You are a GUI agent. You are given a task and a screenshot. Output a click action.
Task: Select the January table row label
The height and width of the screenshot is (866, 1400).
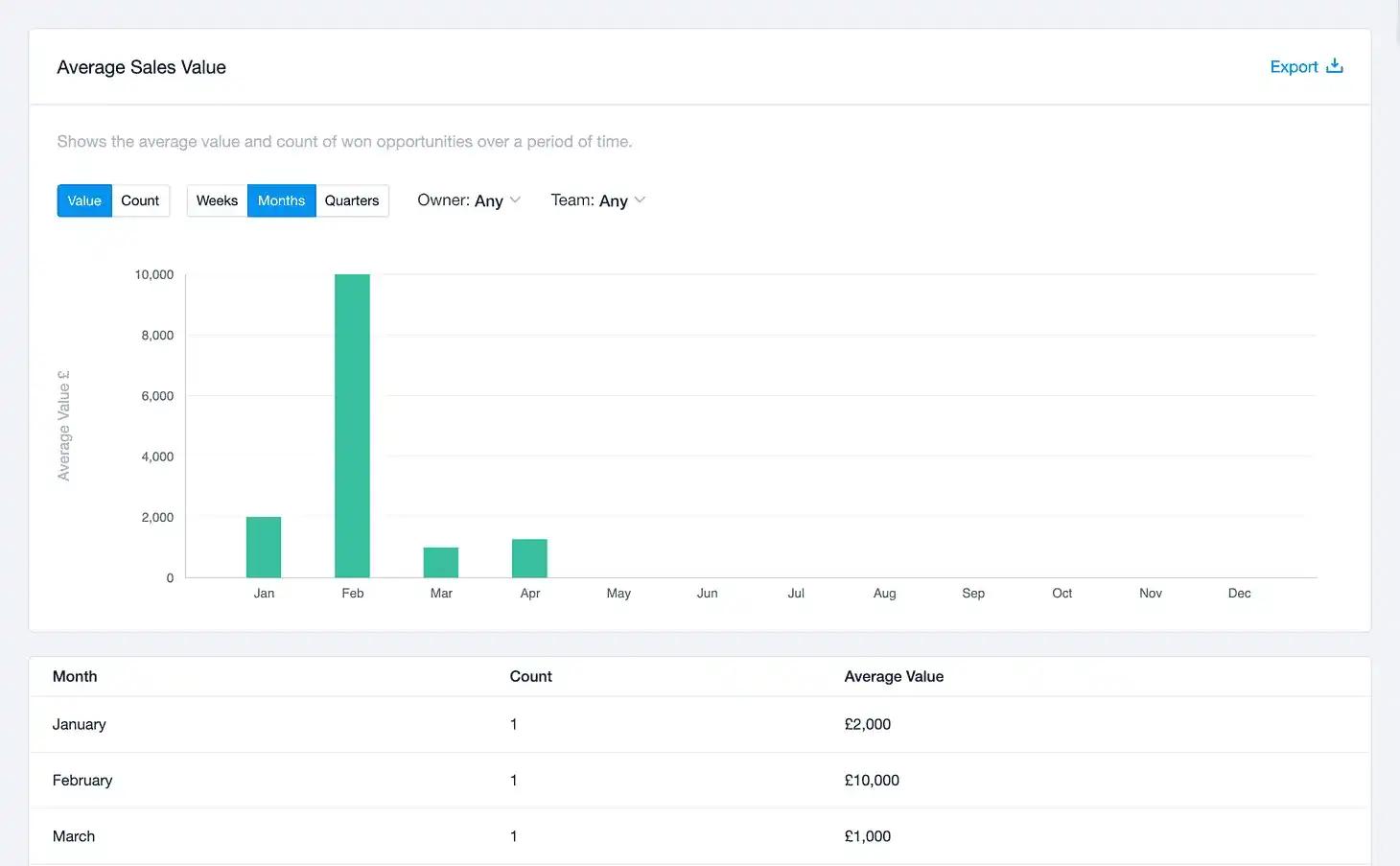[79, 724]
